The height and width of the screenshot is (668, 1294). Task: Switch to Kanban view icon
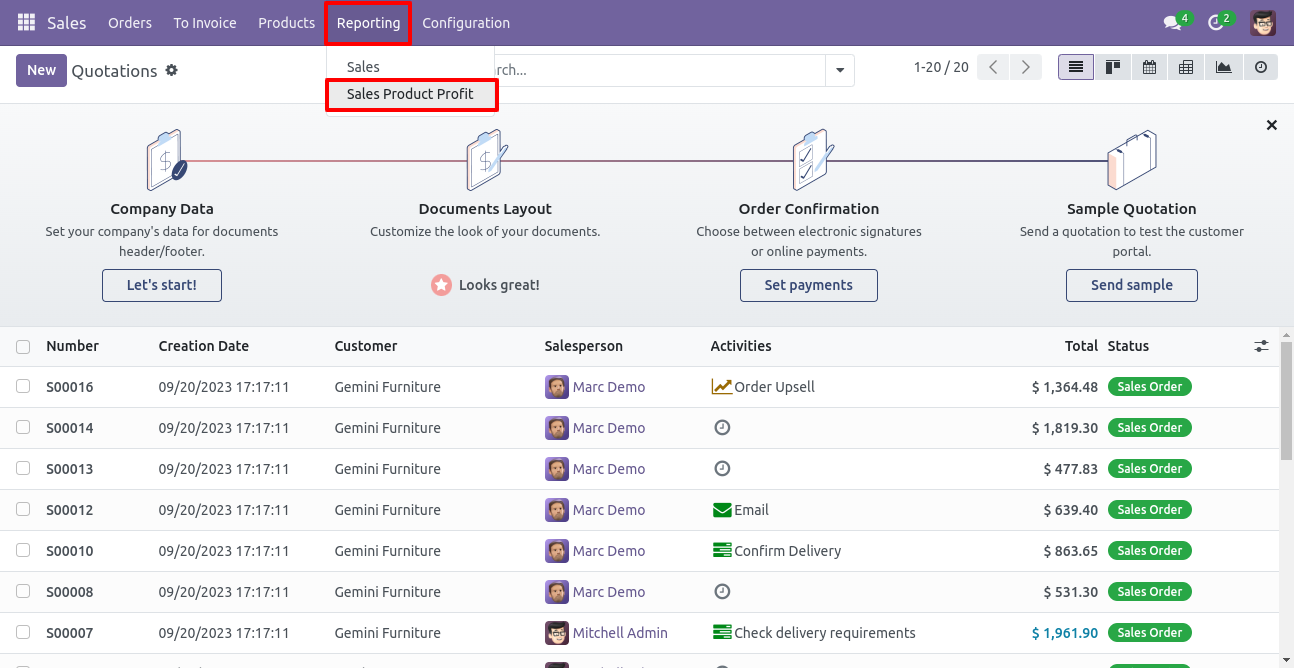point(1113,67)
